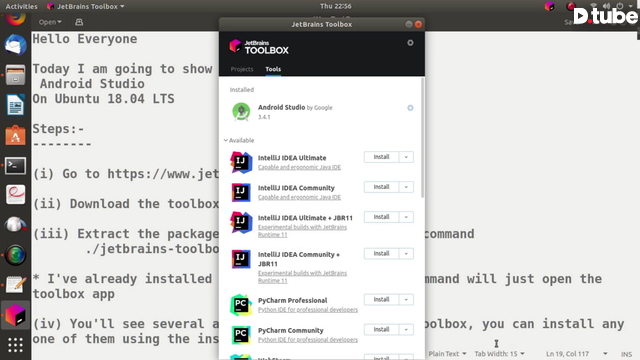Viewport: 640px width, 360px height.
Task: Open Terminal from the dock
Action: (16, 166)
